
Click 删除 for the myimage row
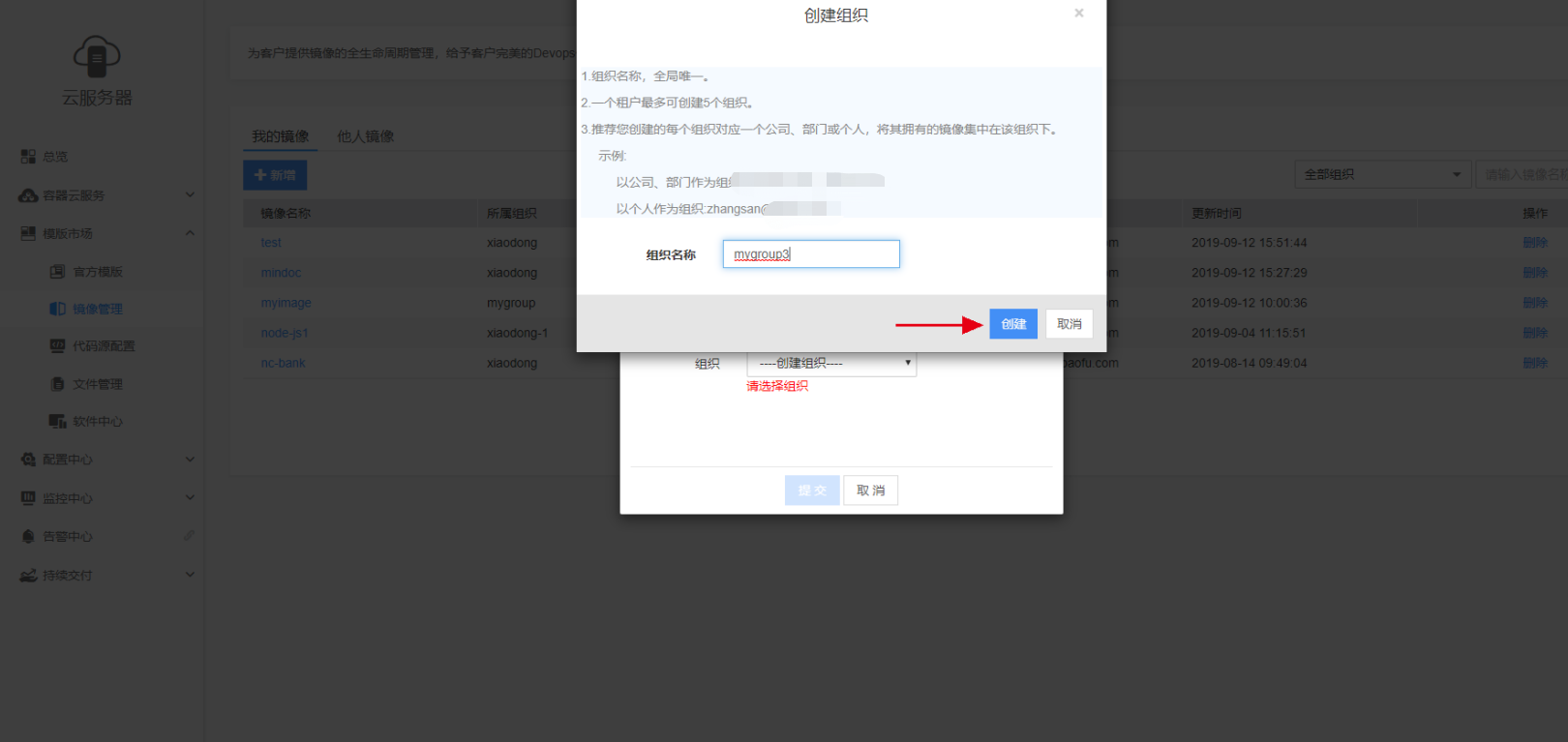pos(1535,303)
